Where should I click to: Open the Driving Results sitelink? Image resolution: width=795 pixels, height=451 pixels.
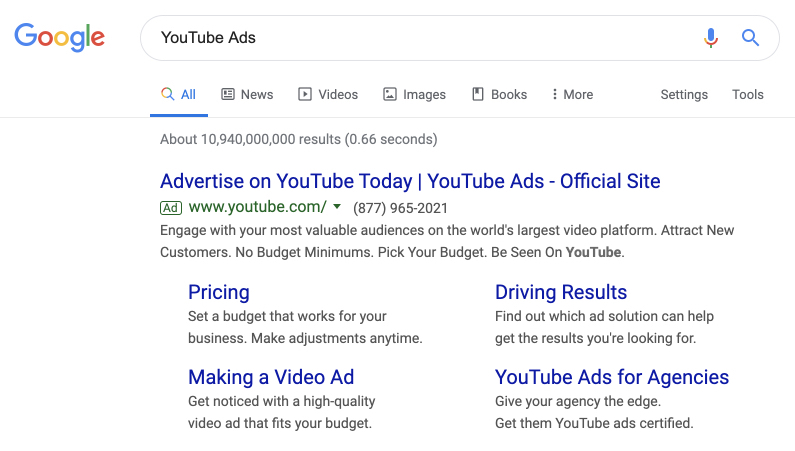tap(561, 292)
